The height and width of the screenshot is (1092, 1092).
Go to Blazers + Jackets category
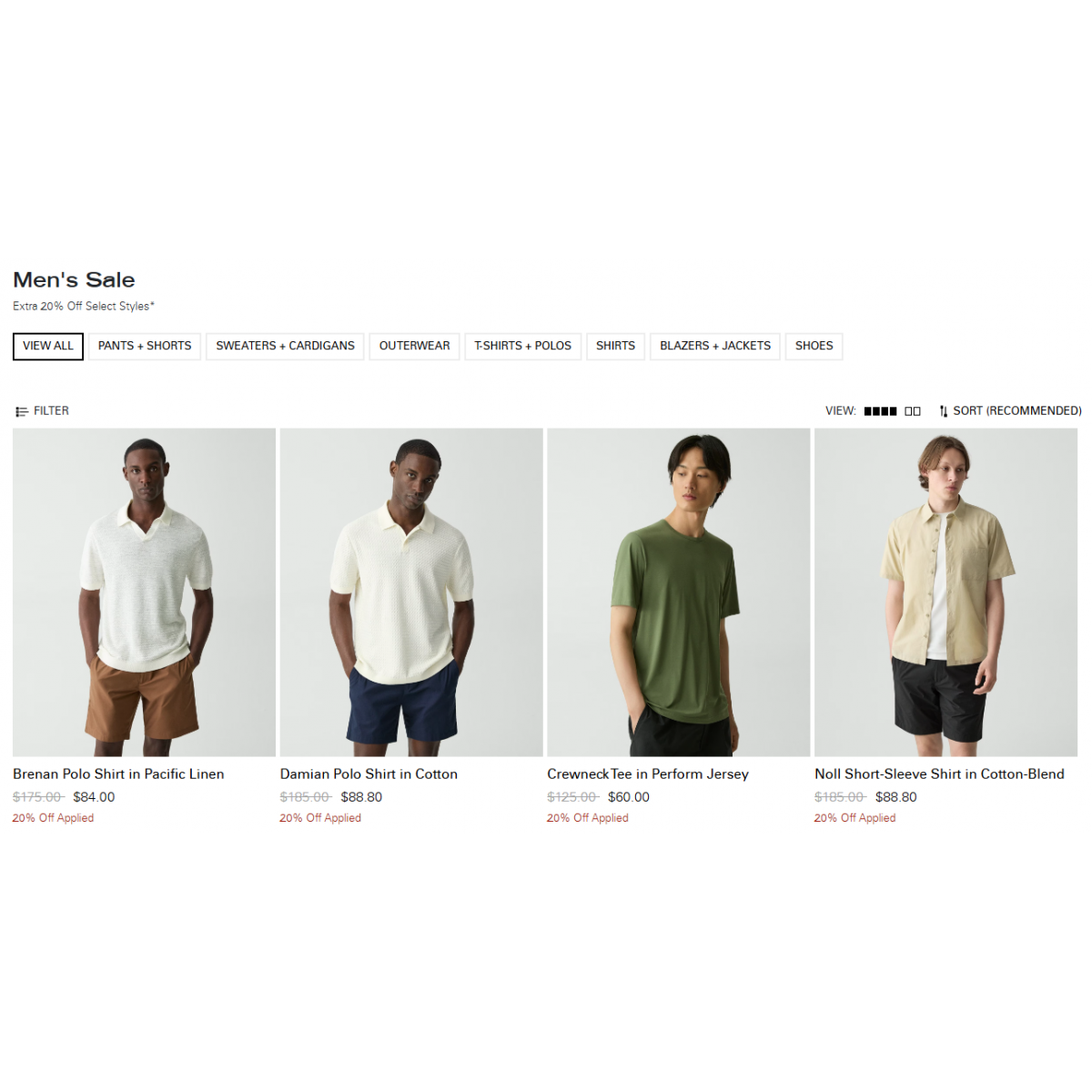(715, 346)
